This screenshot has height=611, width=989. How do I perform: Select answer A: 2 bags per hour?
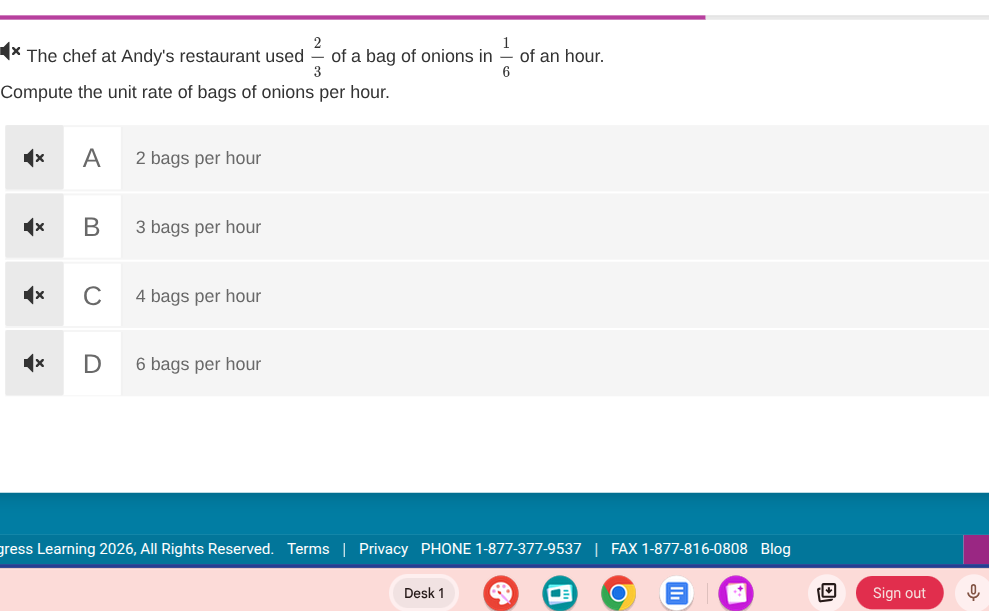coord(198,158)
